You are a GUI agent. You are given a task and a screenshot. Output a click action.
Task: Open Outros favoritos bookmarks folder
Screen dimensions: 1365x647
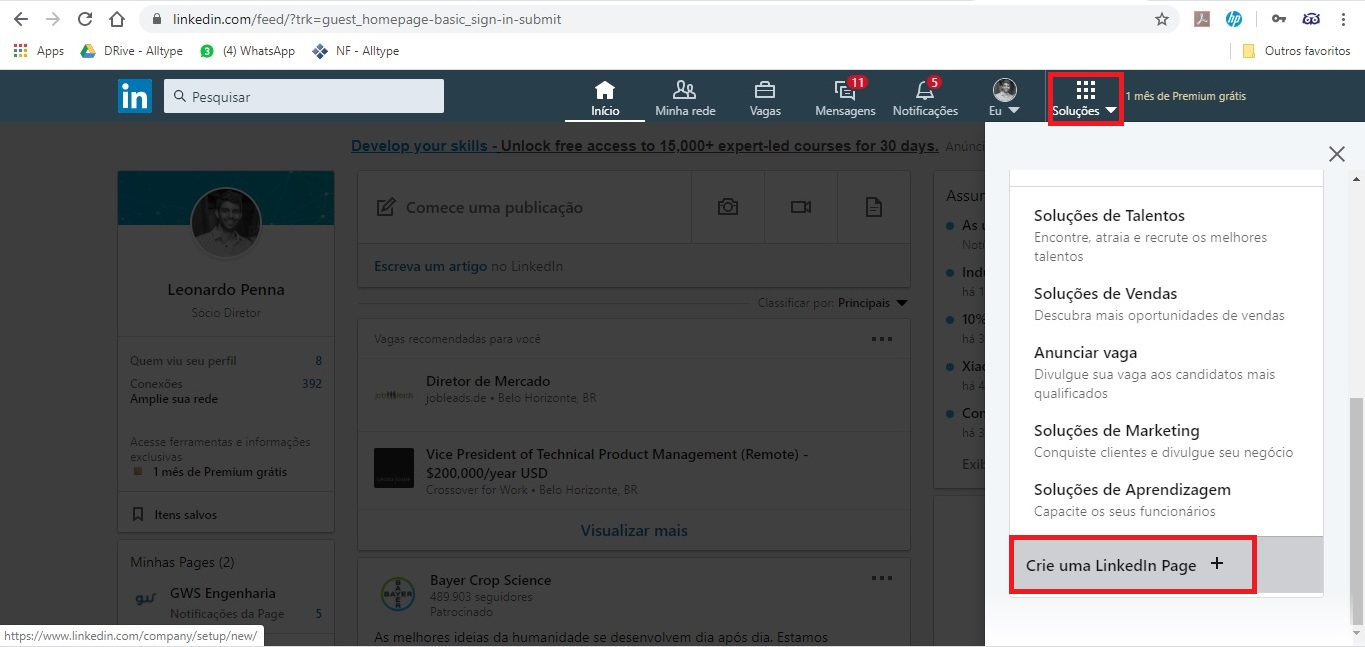pyautogui.click(x=1296, y=51)
